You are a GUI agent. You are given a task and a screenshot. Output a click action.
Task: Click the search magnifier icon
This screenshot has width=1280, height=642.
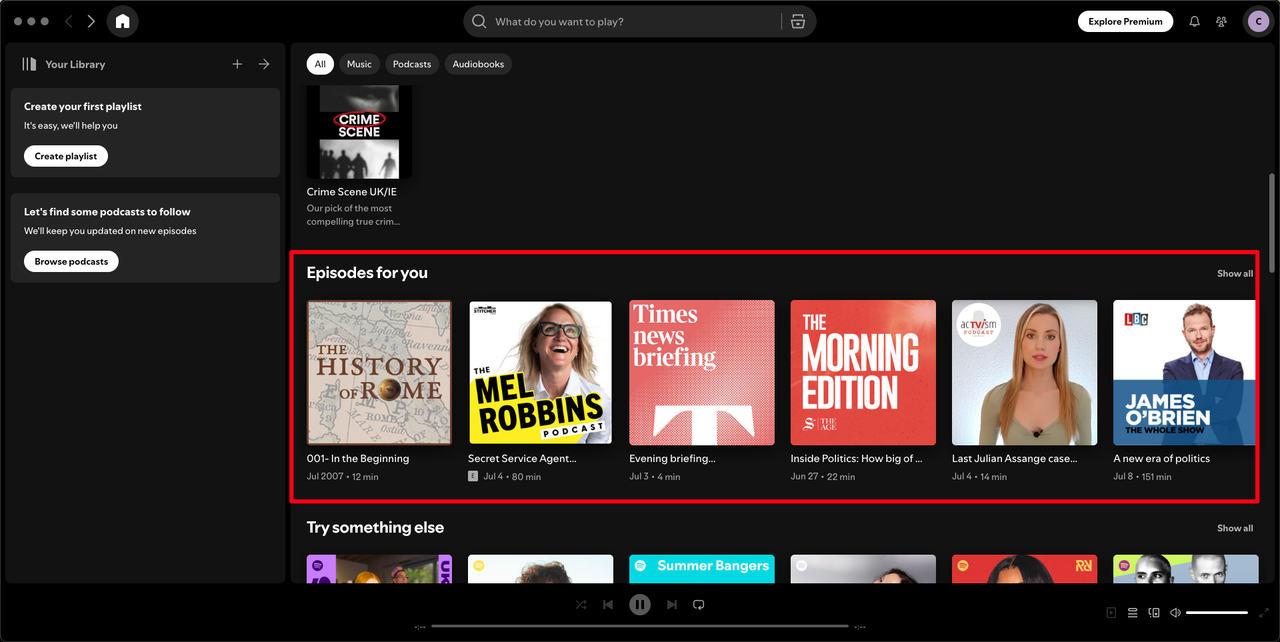(x=479, y=21)
